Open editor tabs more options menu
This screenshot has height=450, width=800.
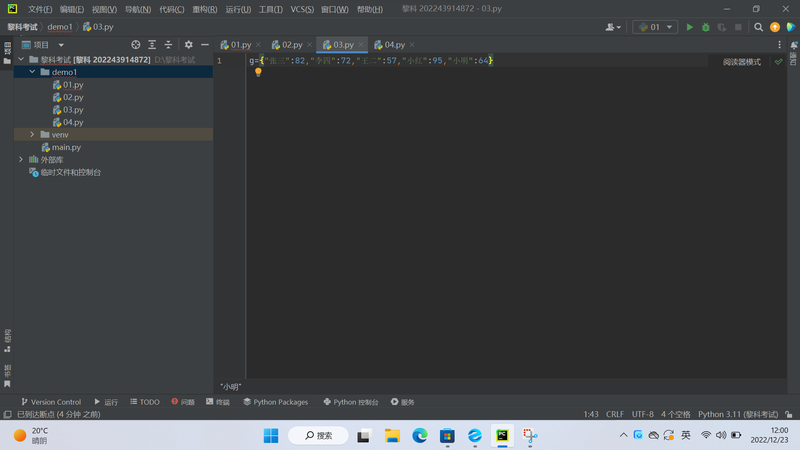point(779,45)
